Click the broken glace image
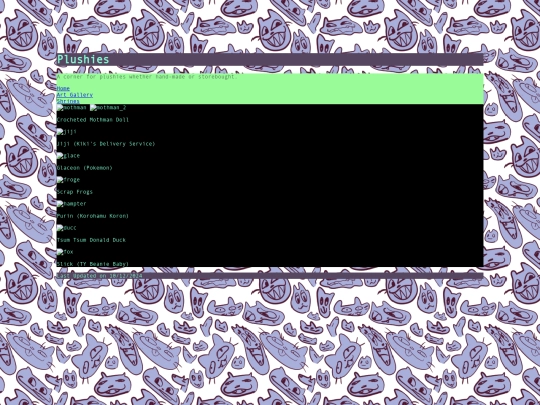This screenshot has width=540, height=405. [x=68, y=156]
